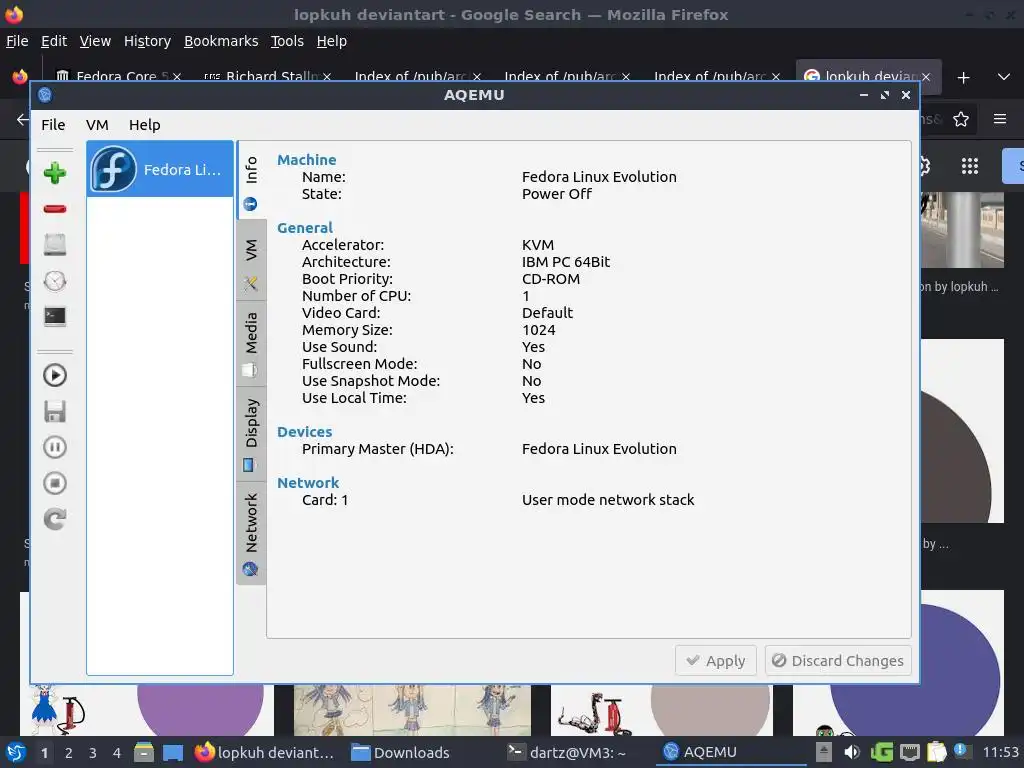The image size is (1024, 768).
Task: Click the volume speaker tray icon
Action: pos(852,752)
